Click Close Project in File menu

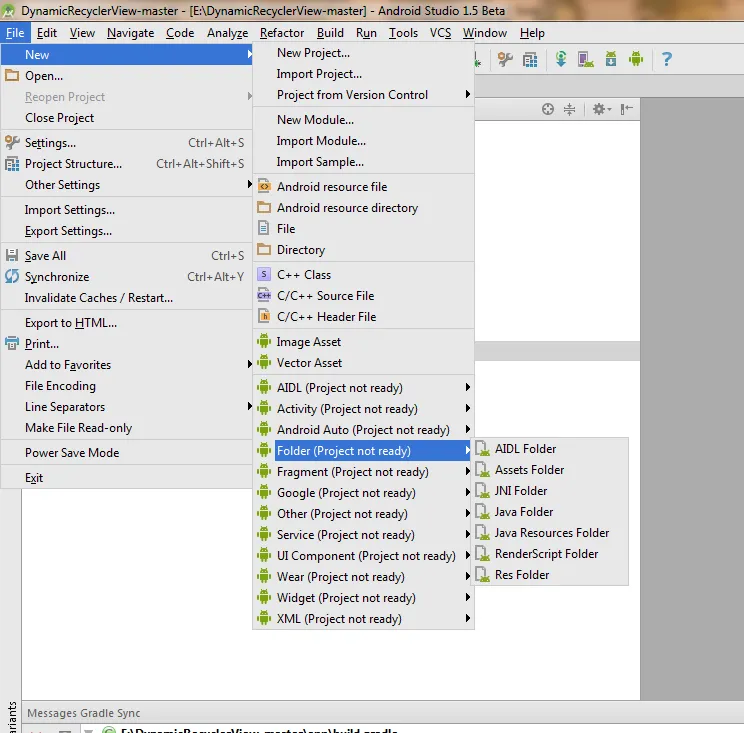pyautogui.click(x=126, y=118)
